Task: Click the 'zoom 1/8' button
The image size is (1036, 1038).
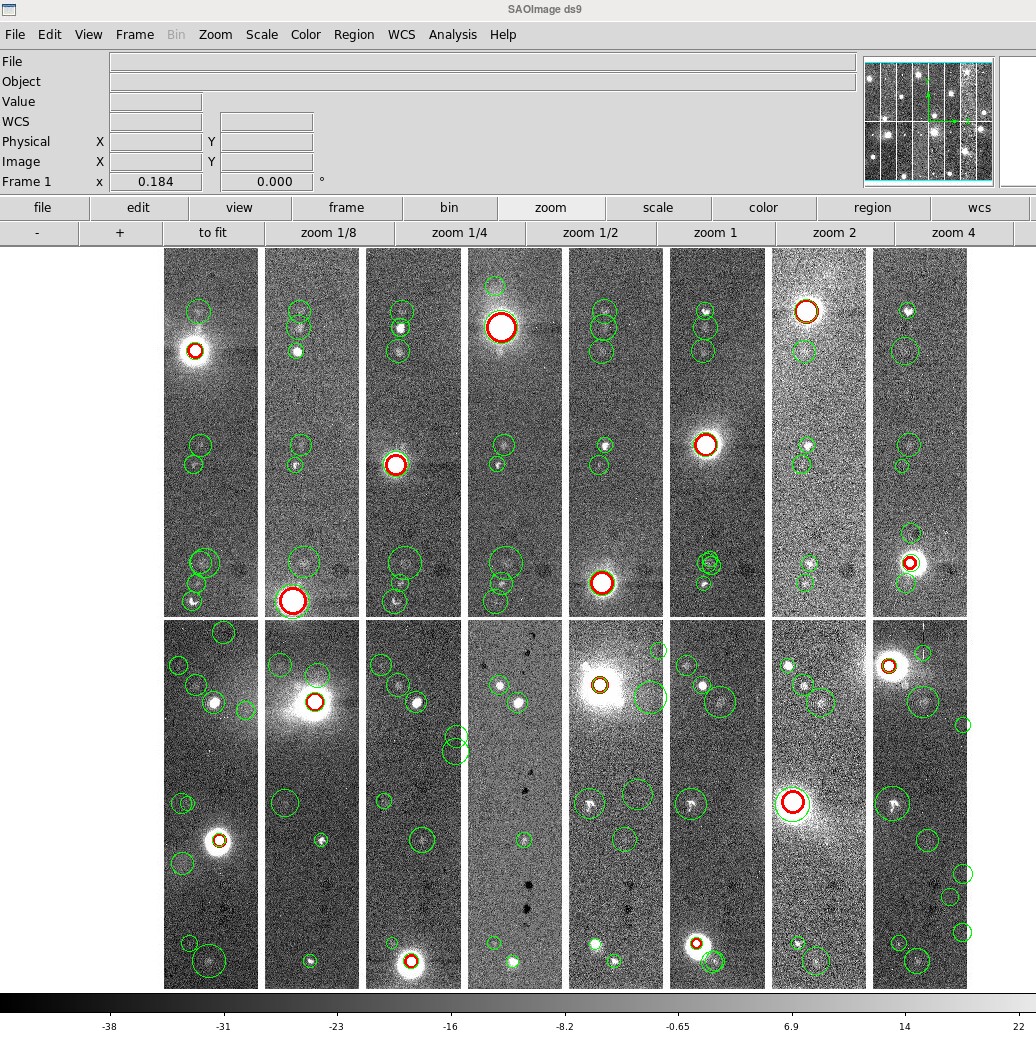Action: tap(329, 233)
